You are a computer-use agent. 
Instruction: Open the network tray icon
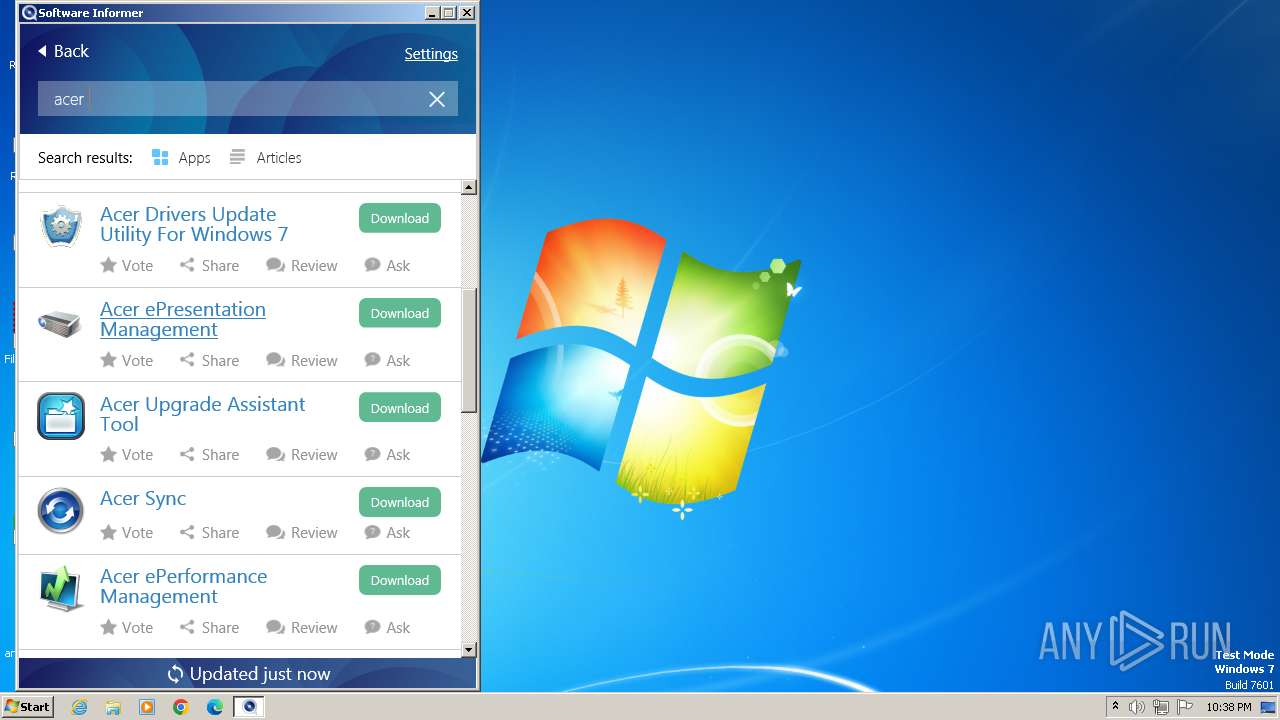point(1160,707)
